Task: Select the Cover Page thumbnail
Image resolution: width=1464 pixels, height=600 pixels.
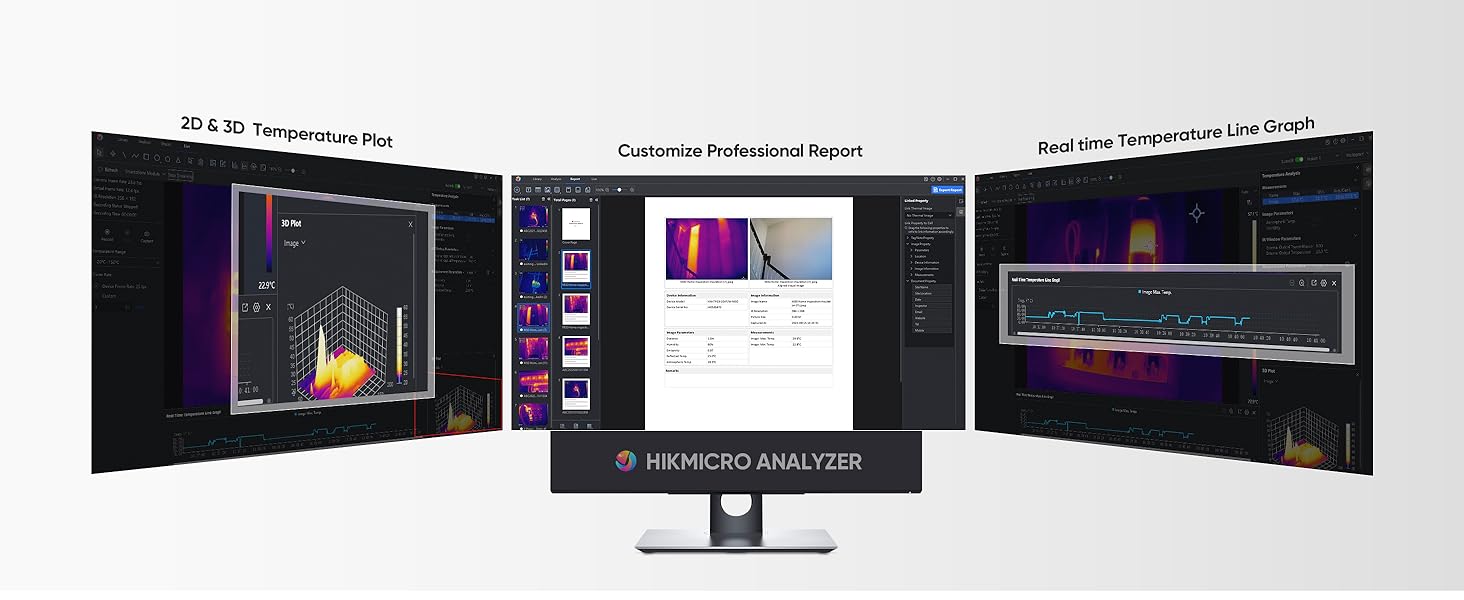Action: click(x=575, y=223)
